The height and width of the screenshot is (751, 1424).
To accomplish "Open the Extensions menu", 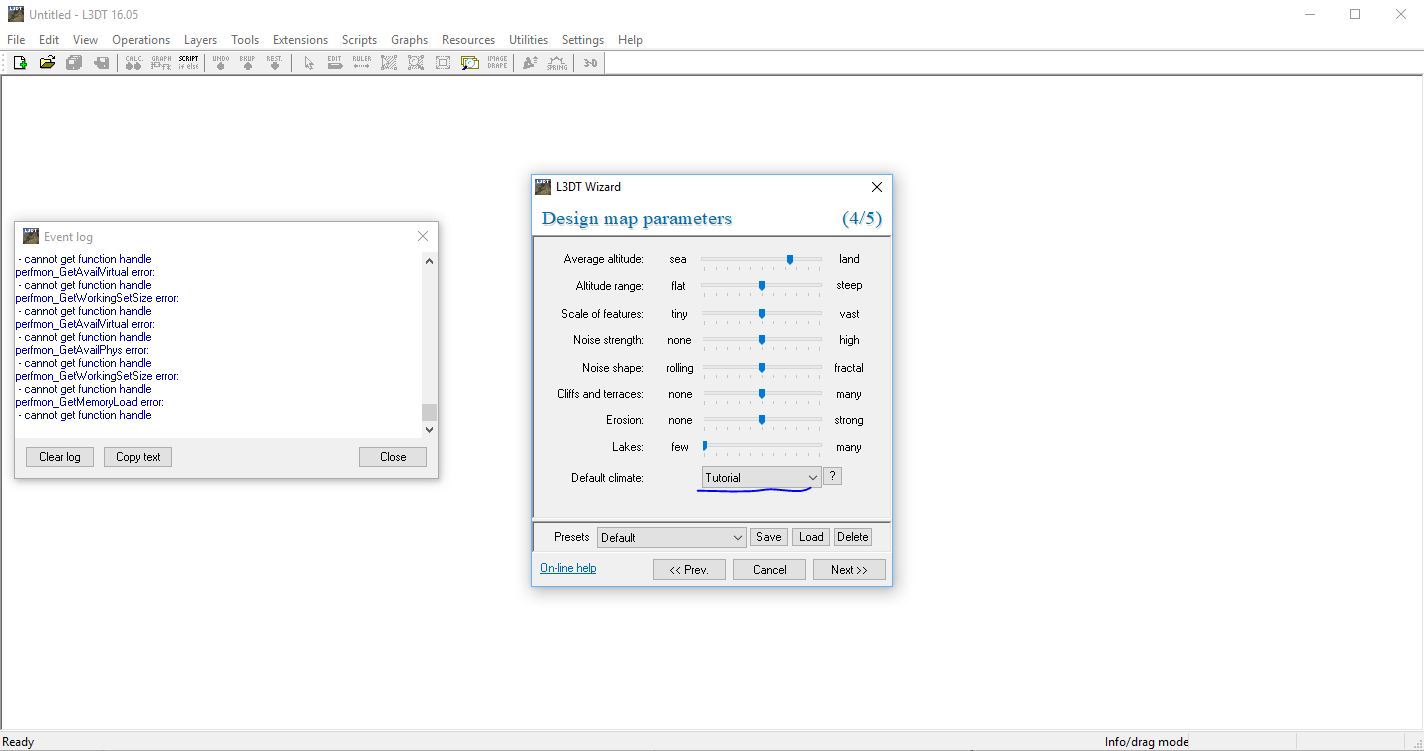I will point(300,40).
